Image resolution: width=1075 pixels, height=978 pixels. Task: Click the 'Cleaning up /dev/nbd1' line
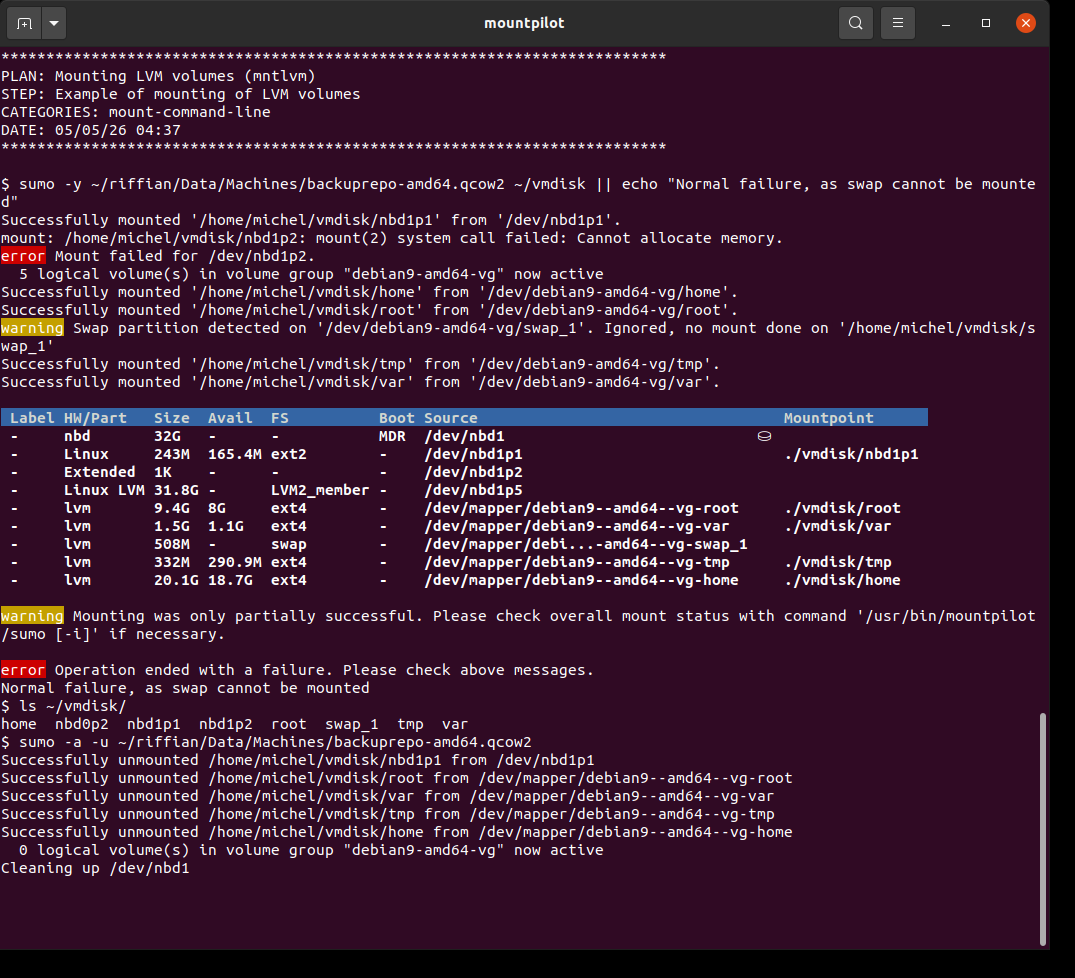(95, 868)
